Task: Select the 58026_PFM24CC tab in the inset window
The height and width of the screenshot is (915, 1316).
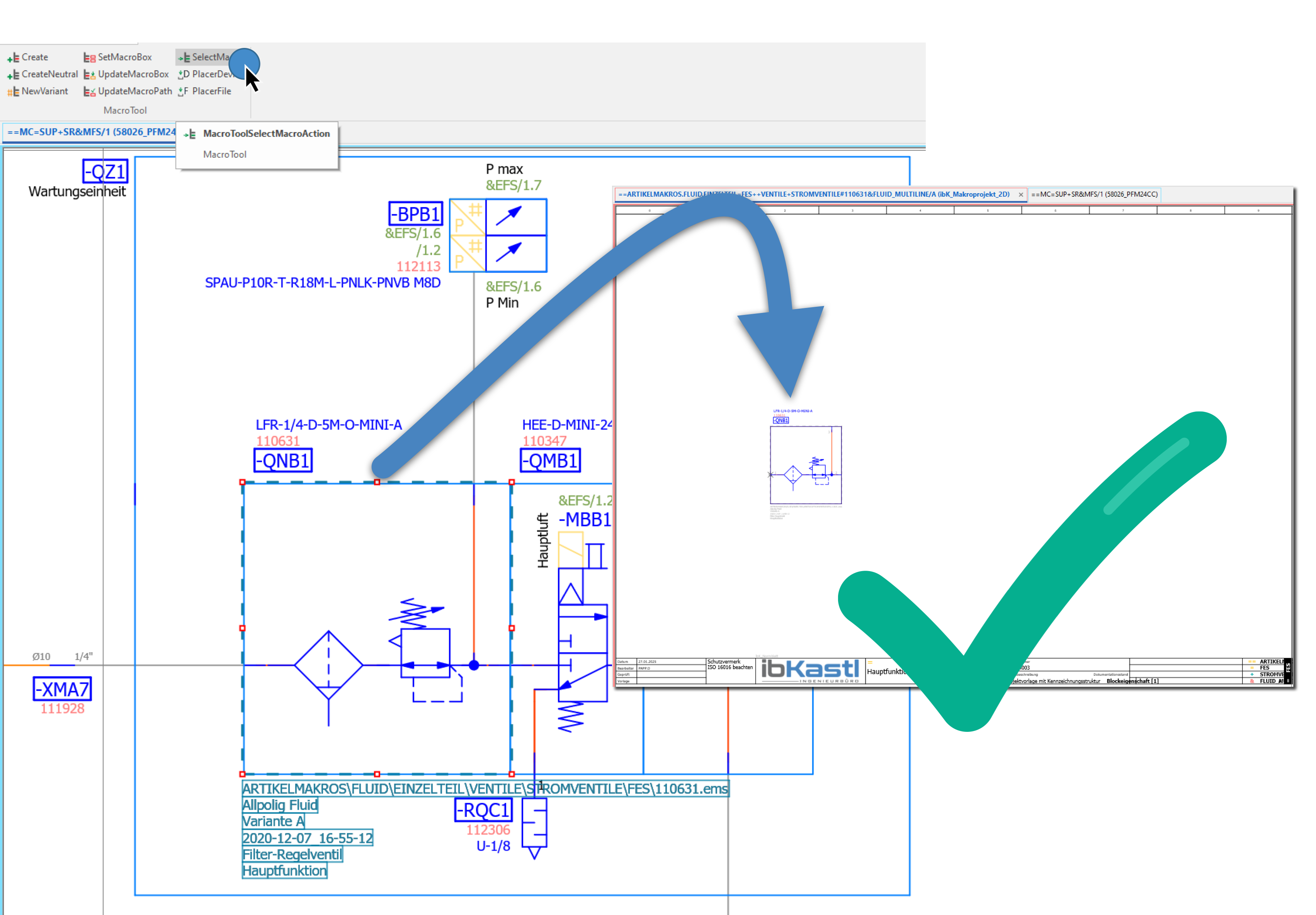Action: point(1093,194)
